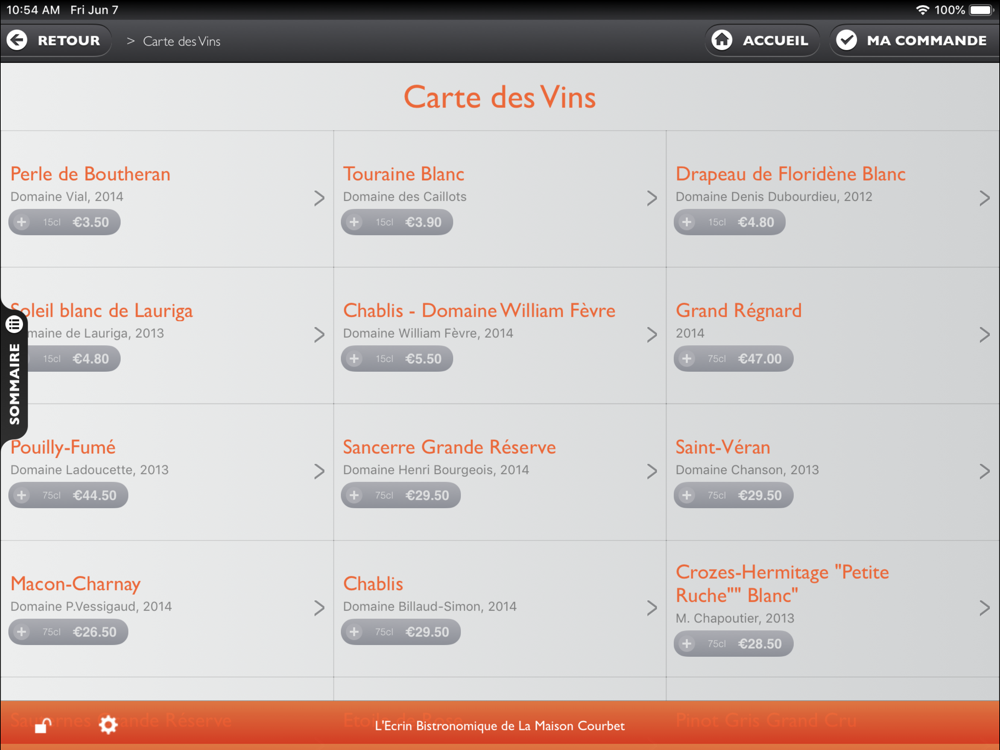Viewport: 1000px width, 750px height.
Task: Open Sancerre Grande Réserve title
Action: (450, 447)
